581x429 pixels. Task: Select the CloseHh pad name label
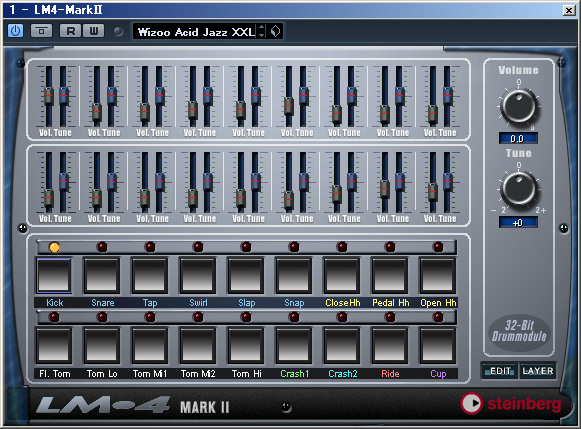pyautogui.click(x=343, y=303)
